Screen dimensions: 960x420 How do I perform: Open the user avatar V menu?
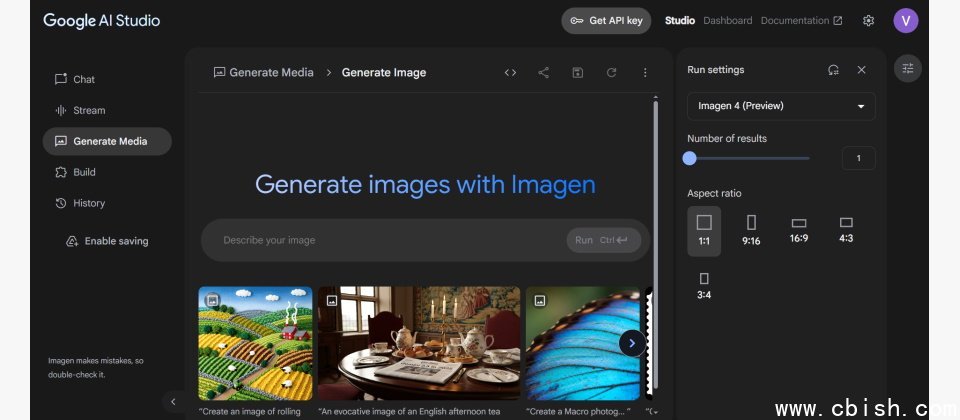click(x=906, y=21)
